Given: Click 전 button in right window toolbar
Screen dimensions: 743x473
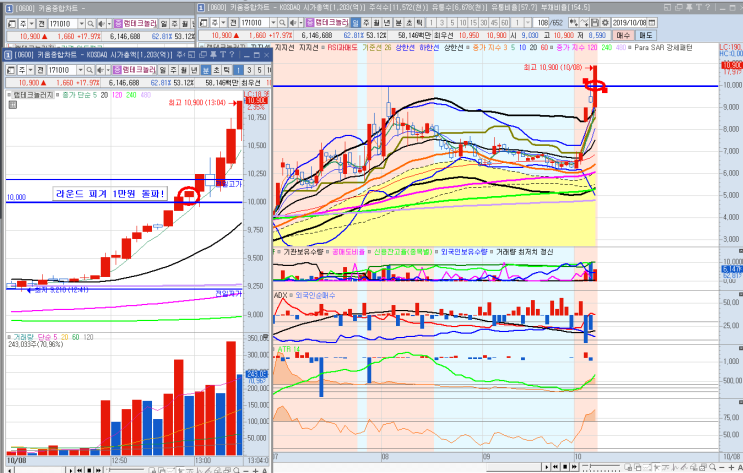Looking at the screenshot, I should [233, 23].
